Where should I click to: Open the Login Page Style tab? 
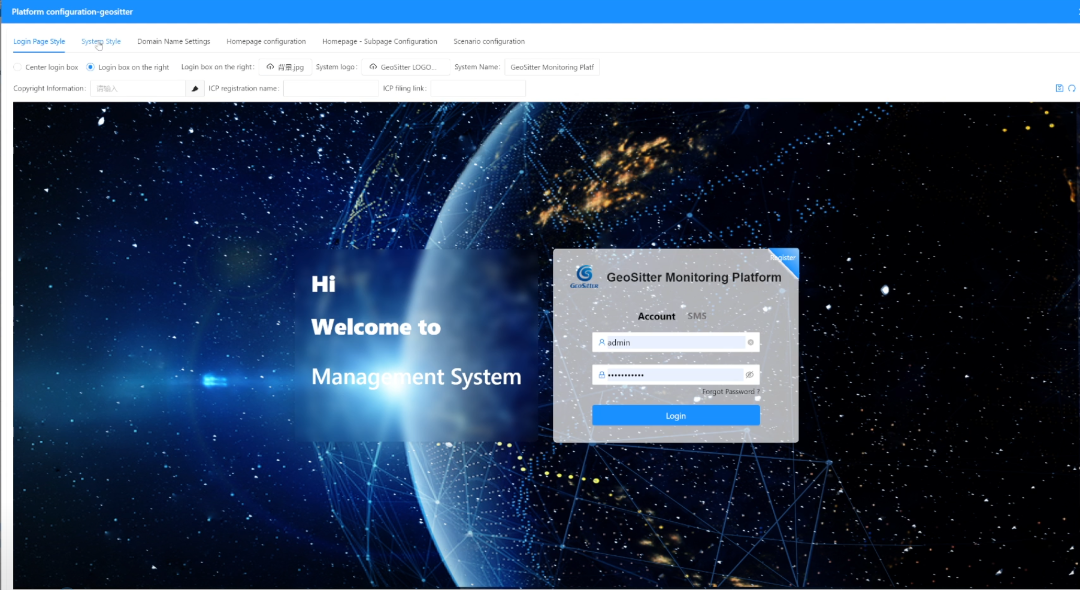(39, 41)
